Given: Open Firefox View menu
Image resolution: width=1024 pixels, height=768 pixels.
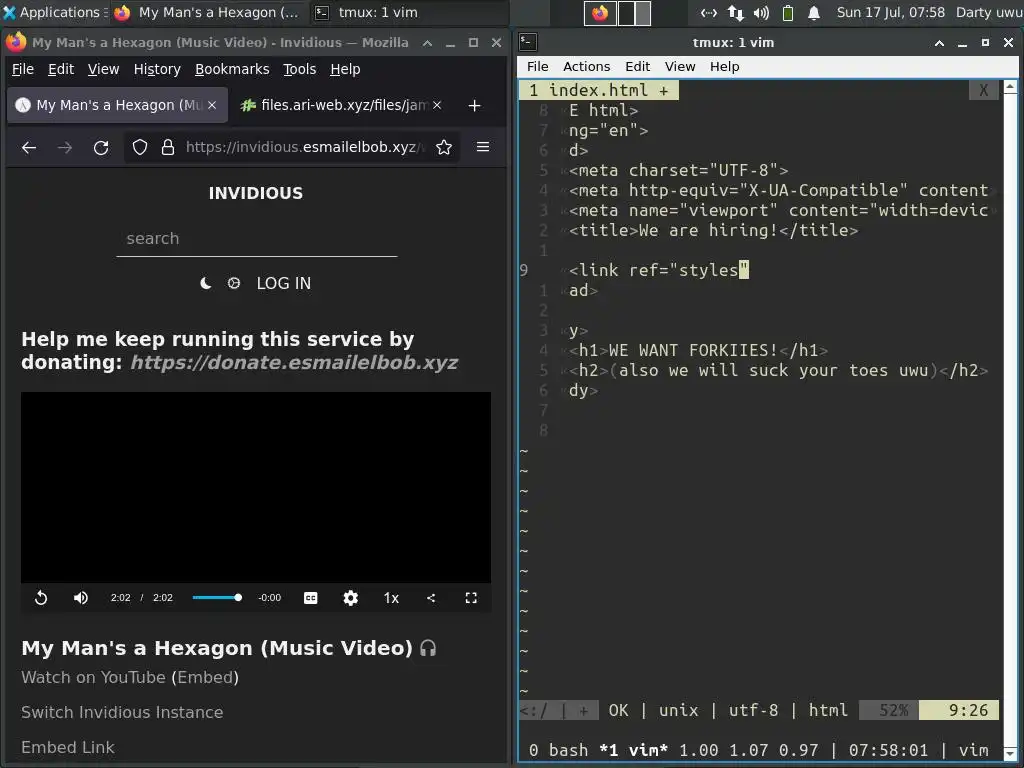Looking at the screenshot, I should pos(103,69).
